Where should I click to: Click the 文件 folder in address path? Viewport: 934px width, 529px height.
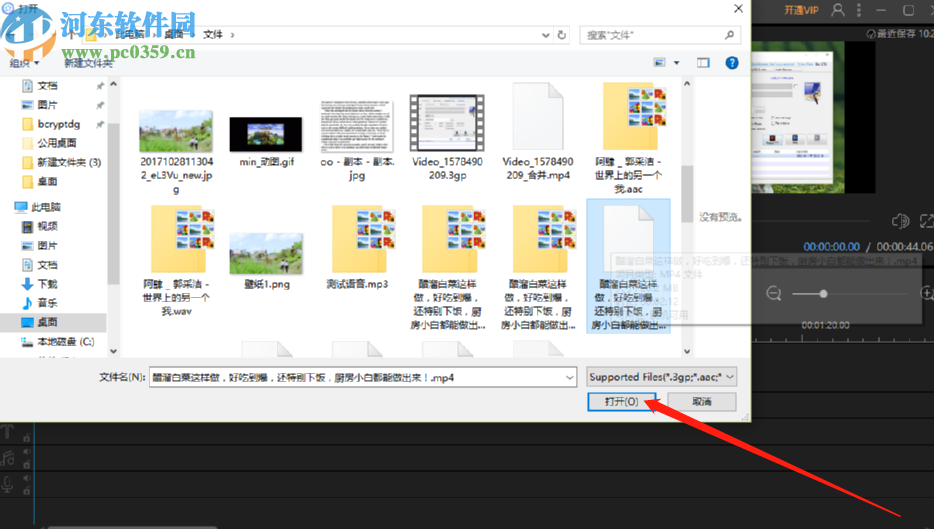pyautogui.click(x=213, y=35)
